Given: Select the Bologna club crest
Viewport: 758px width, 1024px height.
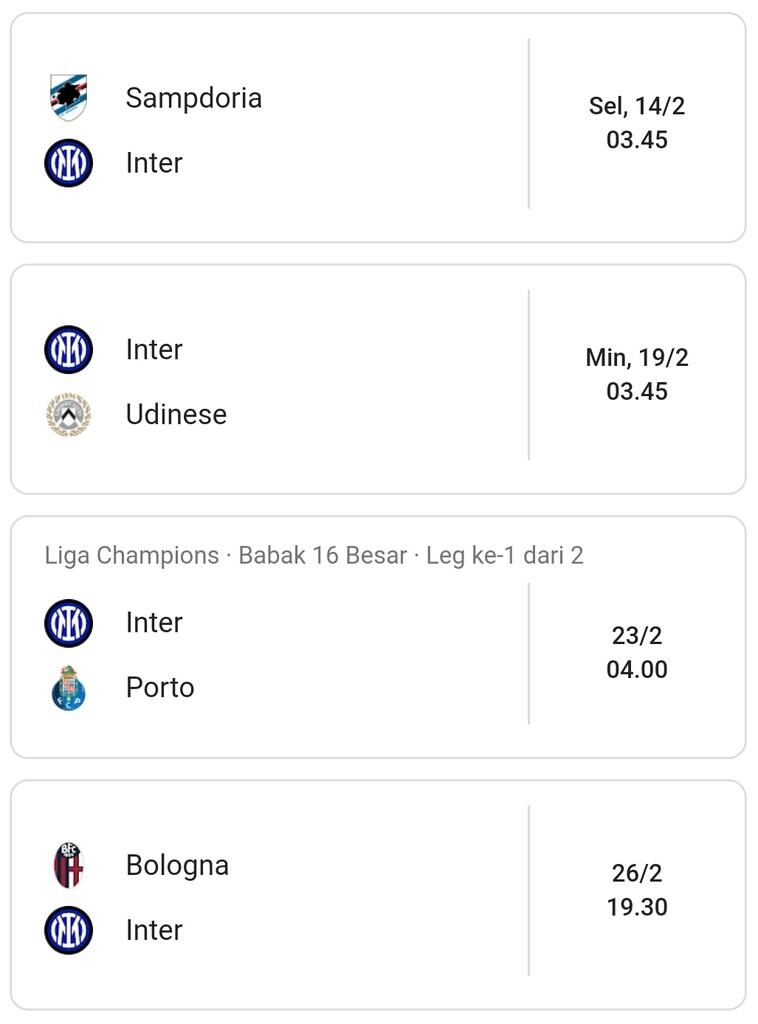Looking at the screenshot, I should [68, 865].
